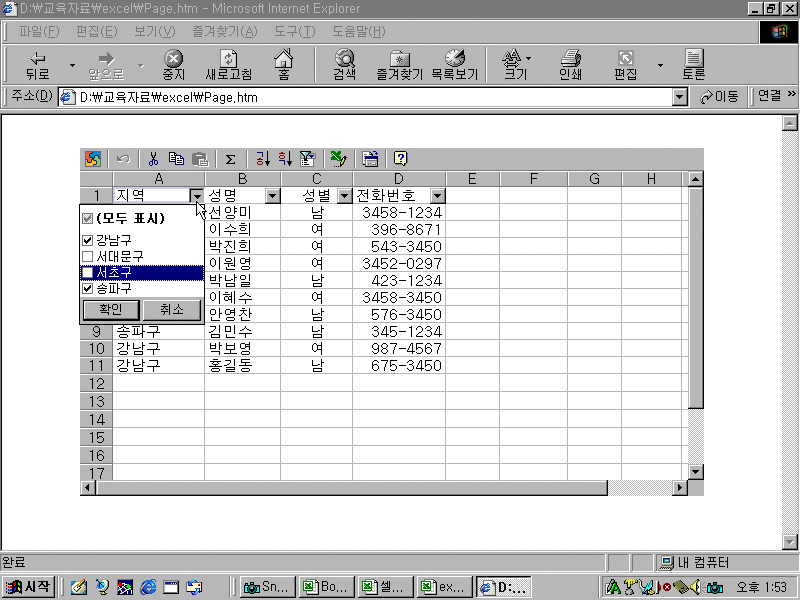Click the Copy icon in spreadsheet toolbar
This screenshot has height=600, width=800.
tap(176, 159)
